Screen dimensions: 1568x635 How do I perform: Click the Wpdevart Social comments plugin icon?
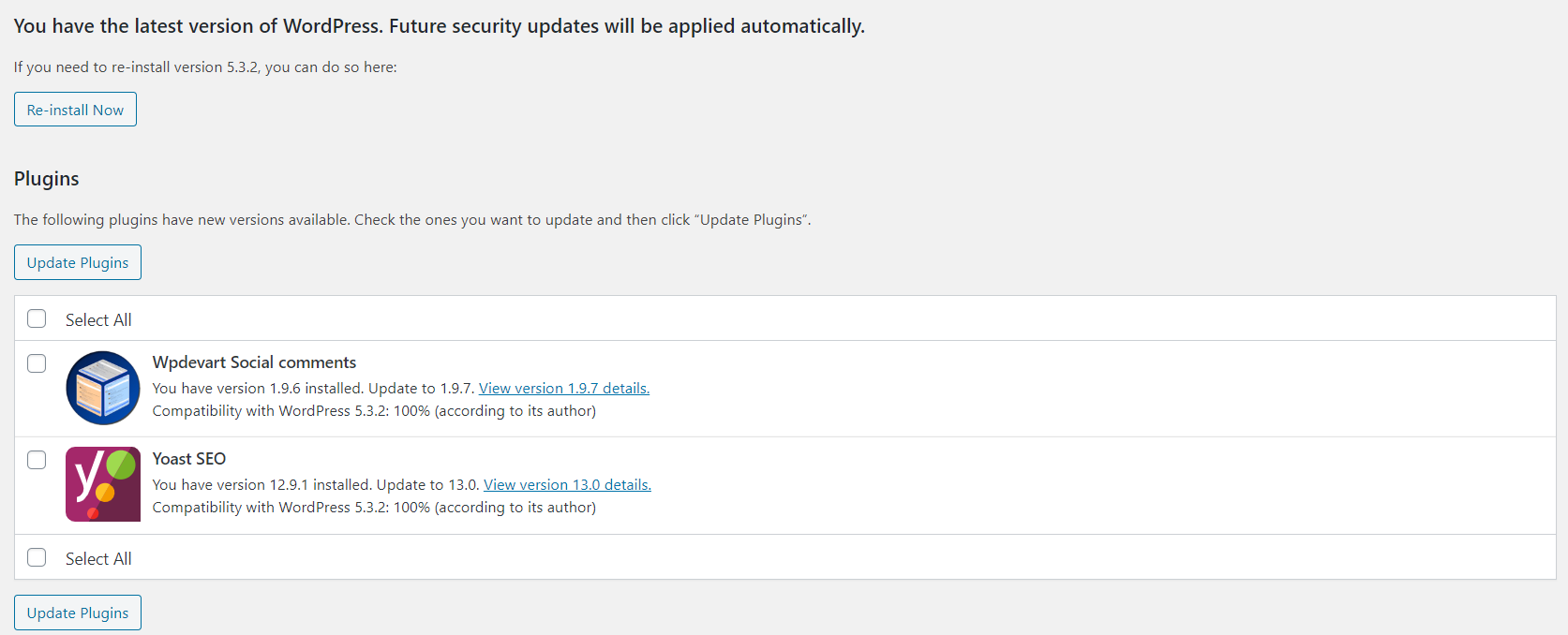[x=103, y=388]
